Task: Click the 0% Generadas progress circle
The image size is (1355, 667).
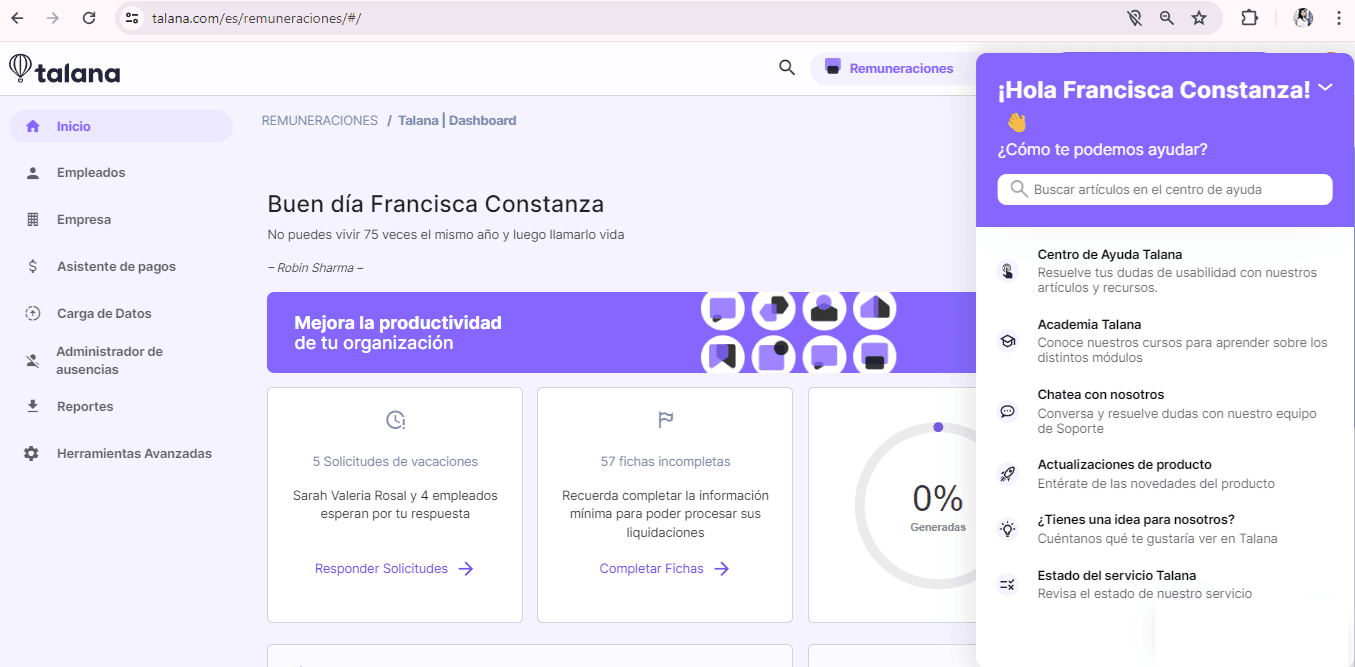Action: 937,505
